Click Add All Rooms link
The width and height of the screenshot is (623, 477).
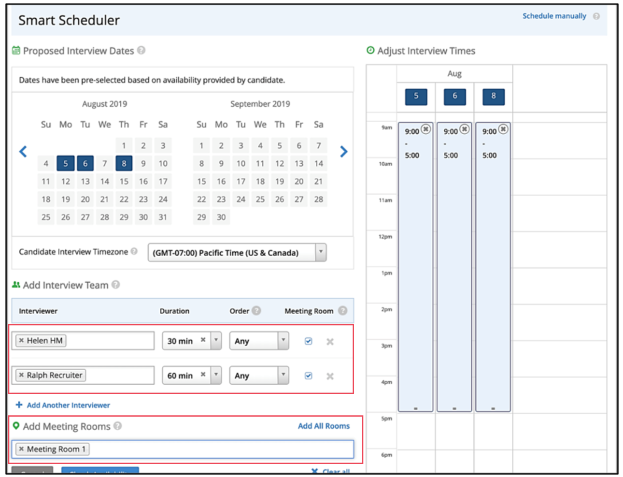click(x=324, y=426)
